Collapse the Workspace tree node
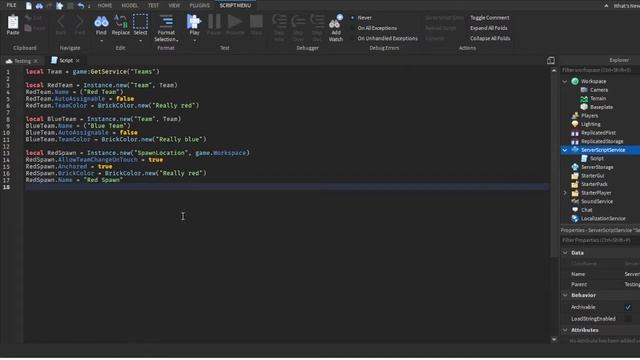Screen dimensions: 640x360 pos(565,81)
